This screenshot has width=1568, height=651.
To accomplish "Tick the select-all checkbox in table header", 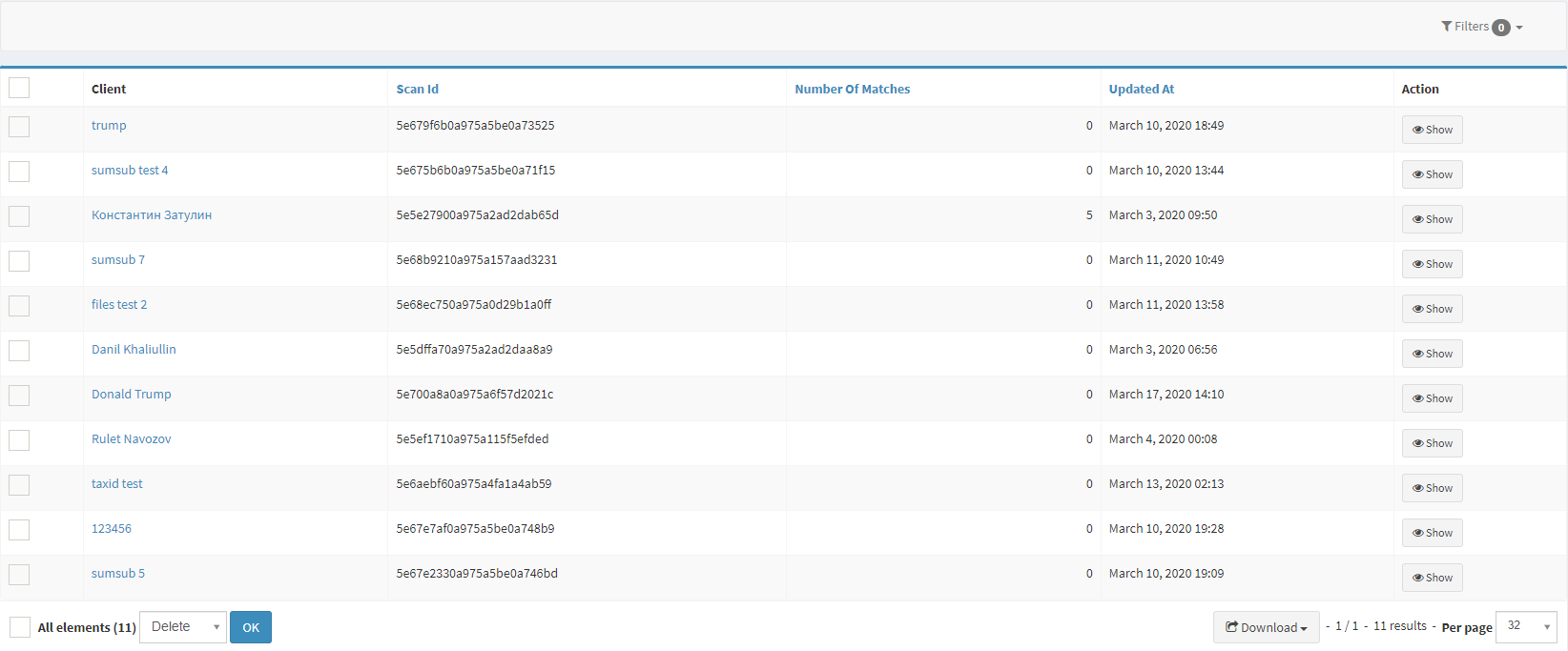I will click(x=19, y=88).
